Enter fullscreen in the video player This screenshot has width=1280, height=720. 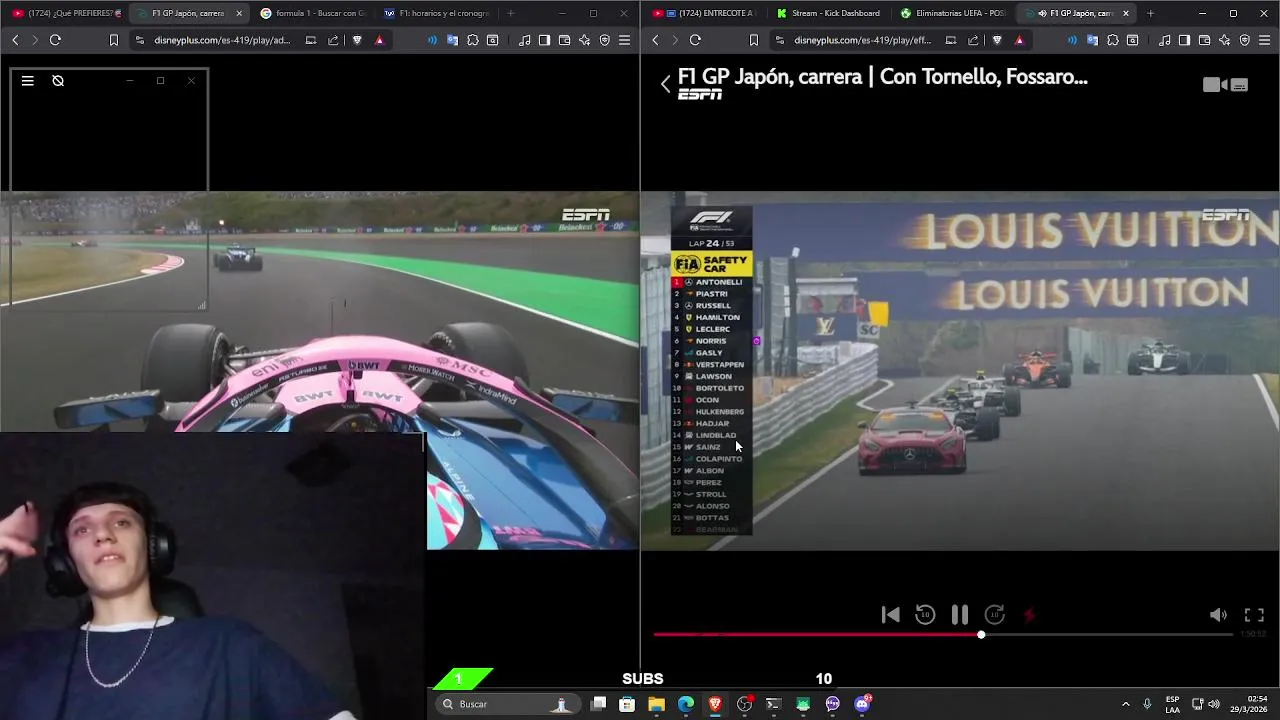(x=1254, y=615)
